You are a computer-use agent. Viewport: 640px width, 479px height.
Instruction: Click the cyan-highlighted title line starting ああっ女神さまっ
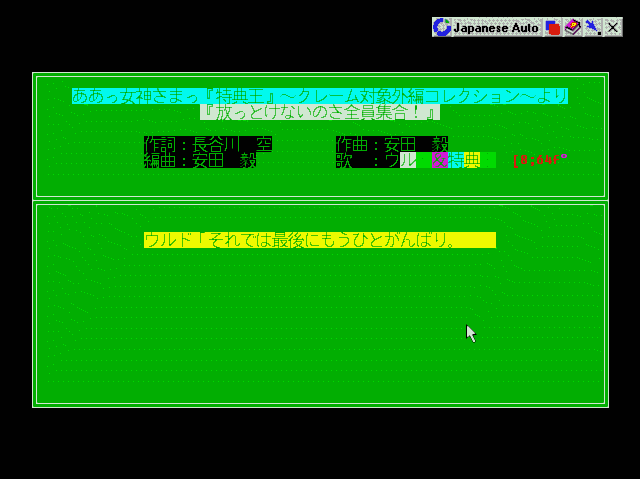pos(319,96)
